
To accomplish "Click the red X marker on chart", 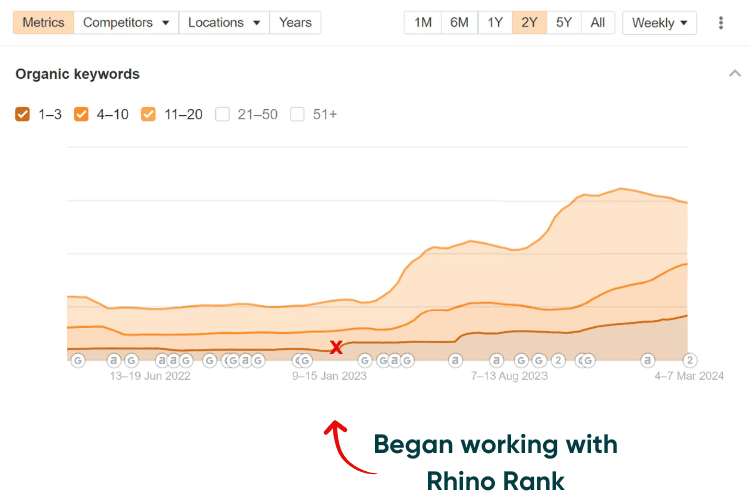I will pos(337,347).
